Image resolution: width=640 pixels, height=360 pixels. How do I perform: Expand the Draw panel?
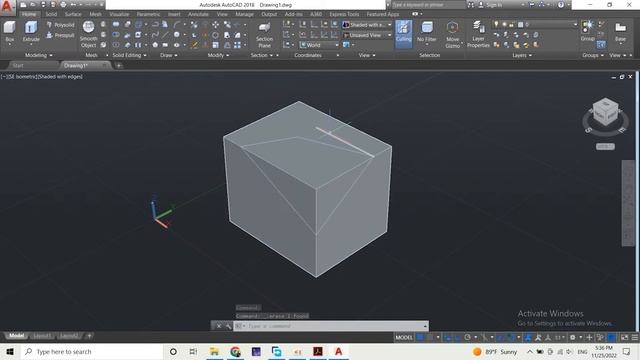[x=169, y=55]
